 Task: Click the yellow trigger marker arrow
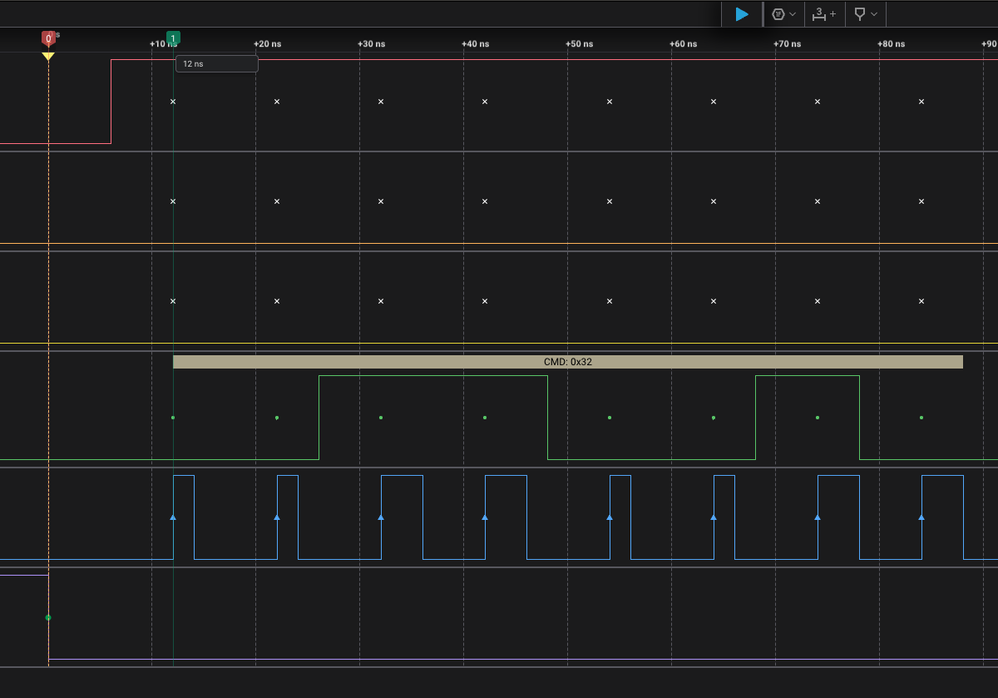click(48, 56)
